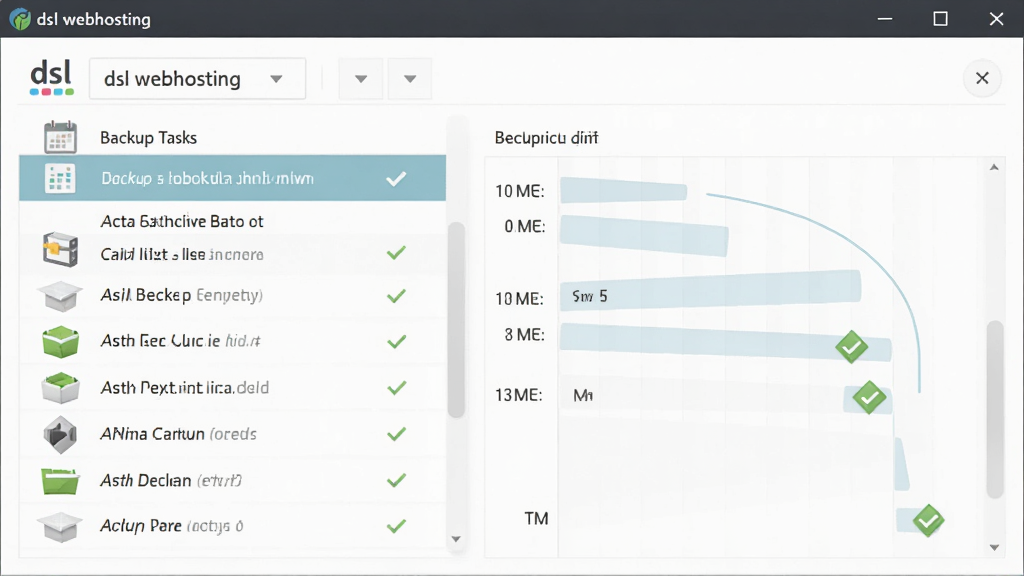This screenshot has width=1024, height=576.
Task: Click the open box icon beside 'Asth Pext.int'
Action: (60, 387)
